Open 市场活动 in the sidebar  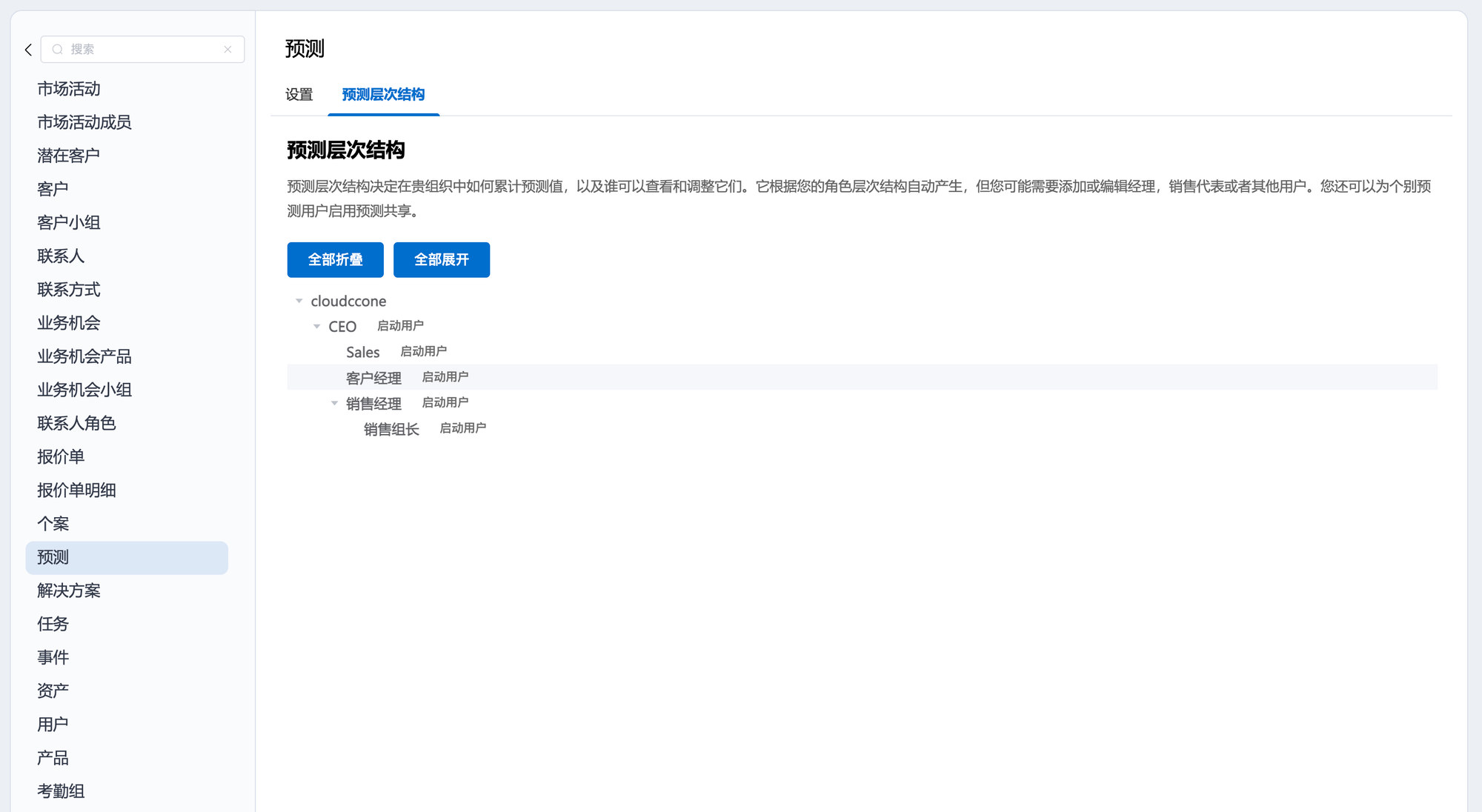pyautogui.click(x=69, y=89)
